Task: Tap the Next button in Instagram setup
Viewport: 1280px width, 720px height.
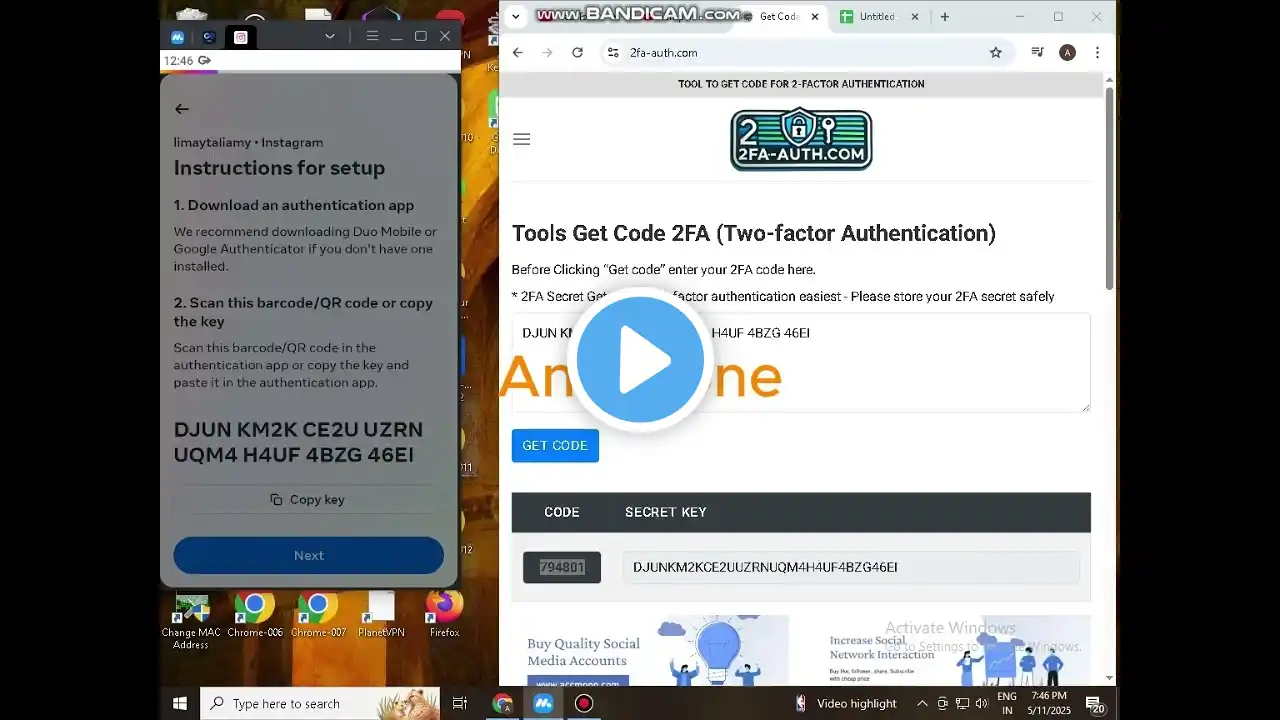Action: tap(308, 555)
